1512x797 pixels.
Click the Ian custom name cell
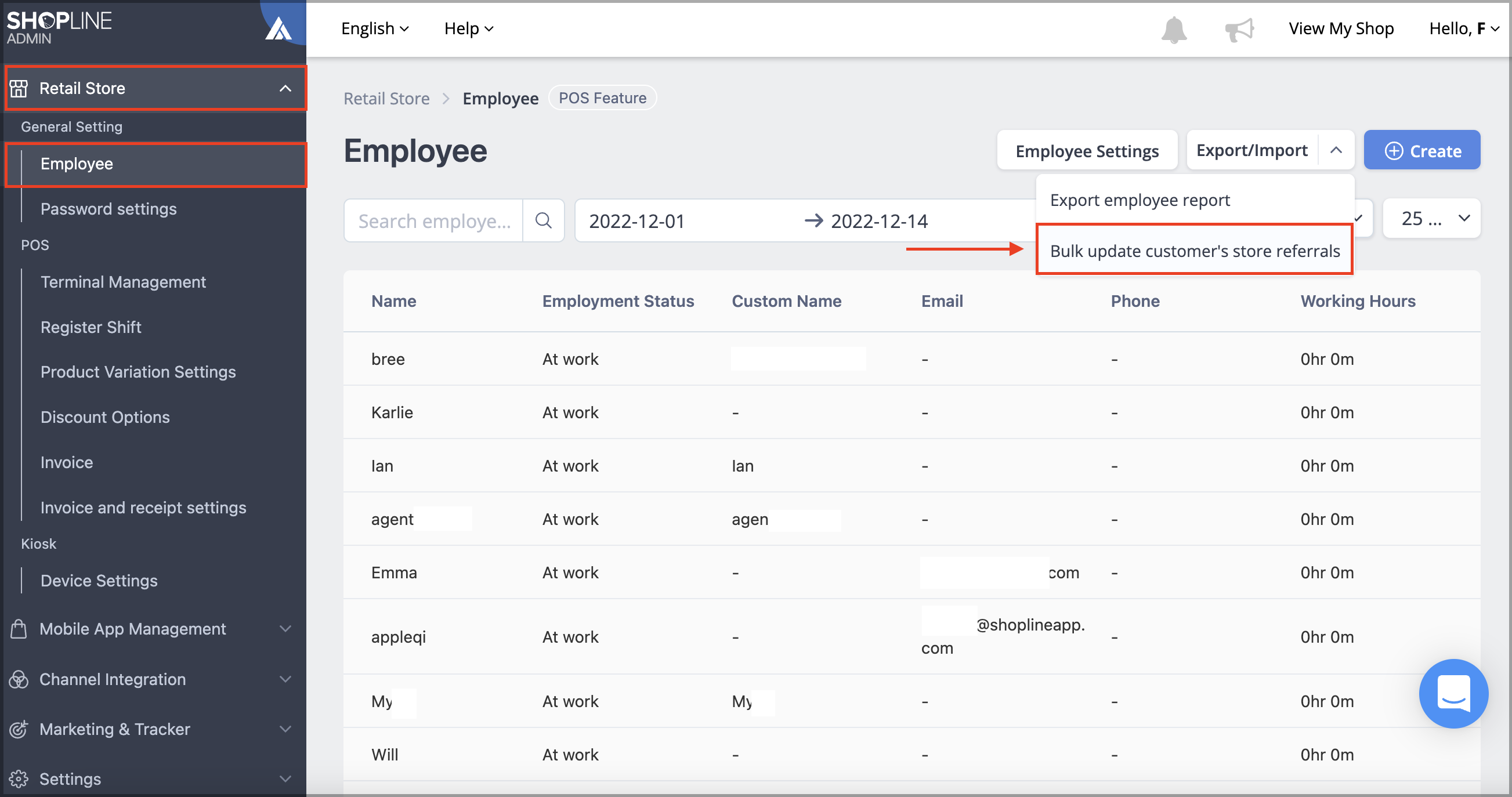point(743,466)
